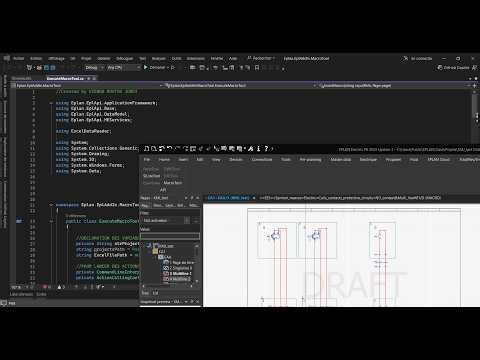480x360 pixels.
Task: Click the Visual Studio logo icon
Action: [7, 58]
